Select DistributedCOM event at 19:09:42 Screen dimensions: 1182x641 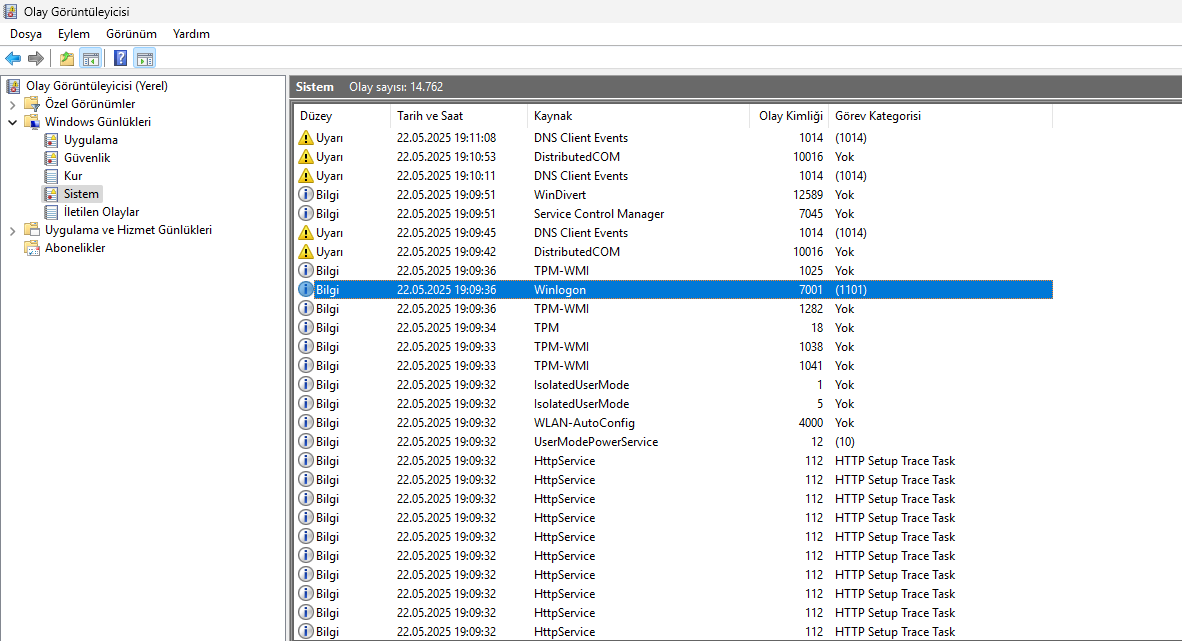tap(673, 252)
